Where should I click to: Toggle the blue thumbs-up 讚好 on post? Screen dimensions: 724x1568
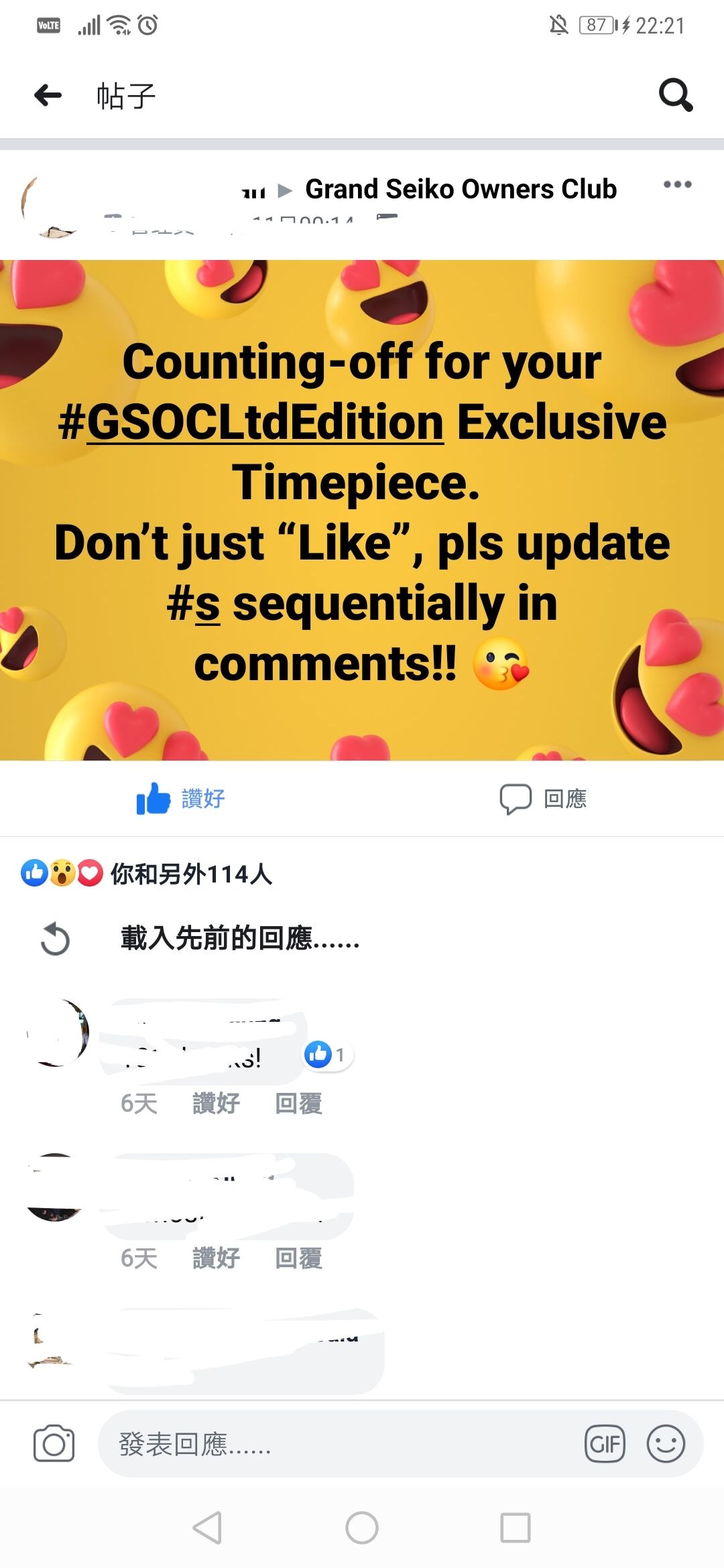coord(180,798)
